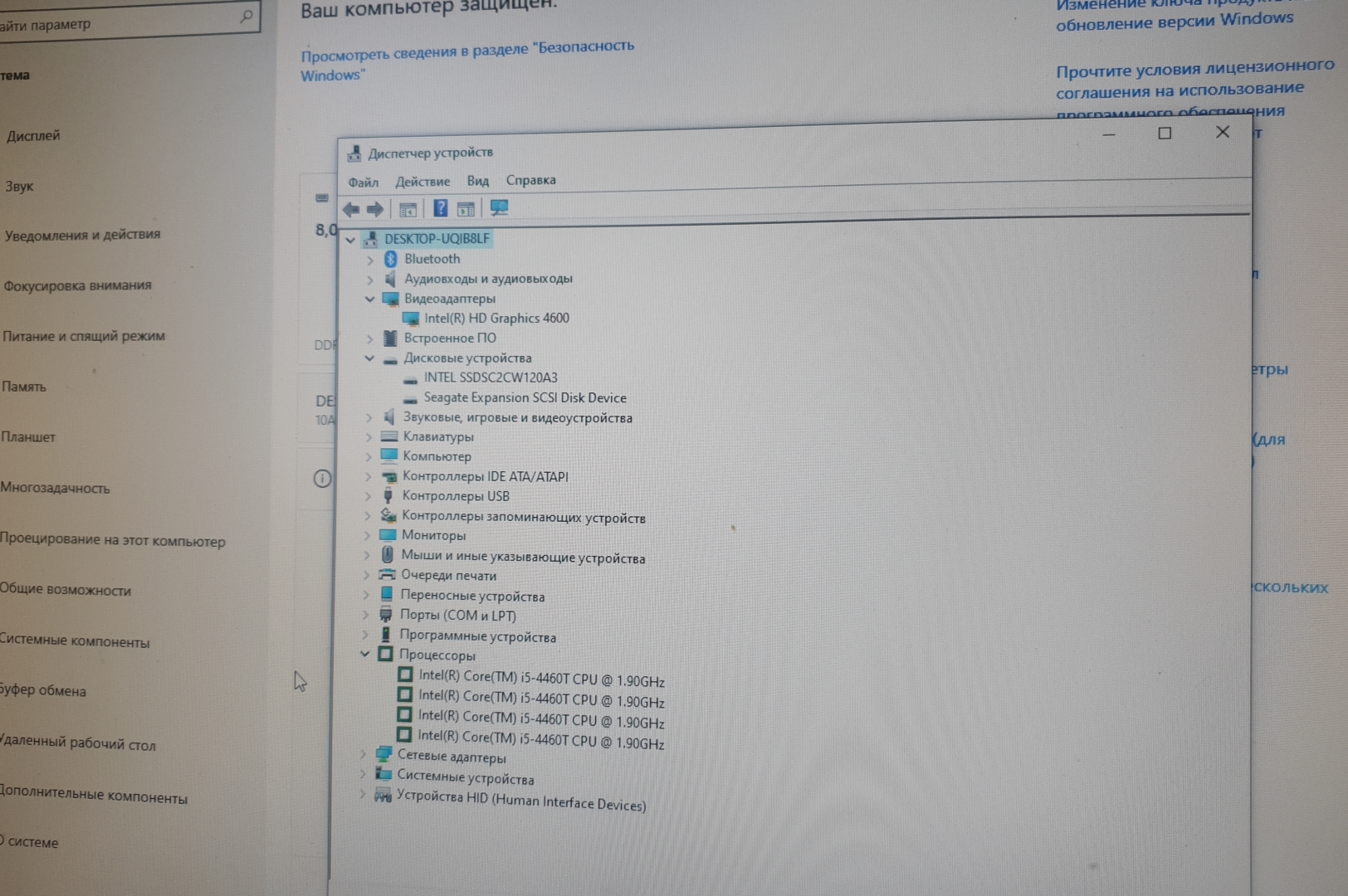The height and width of the screenshot is (896, 1348).
Task: Open Удаленный рабочий стол settings
Action: (78, 743)
